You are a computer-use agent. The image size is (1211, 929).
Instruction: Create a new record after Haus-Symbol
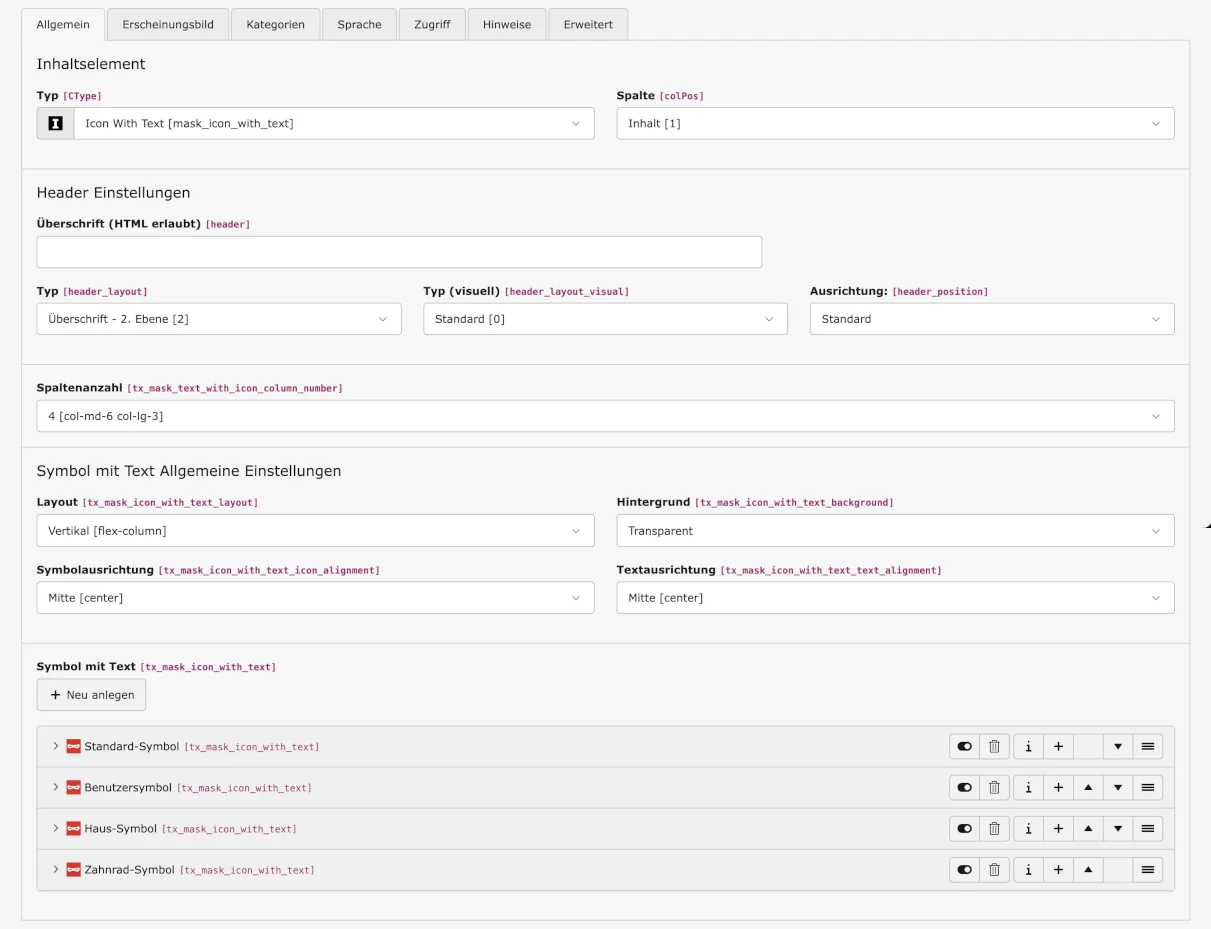click(1058, 828)
